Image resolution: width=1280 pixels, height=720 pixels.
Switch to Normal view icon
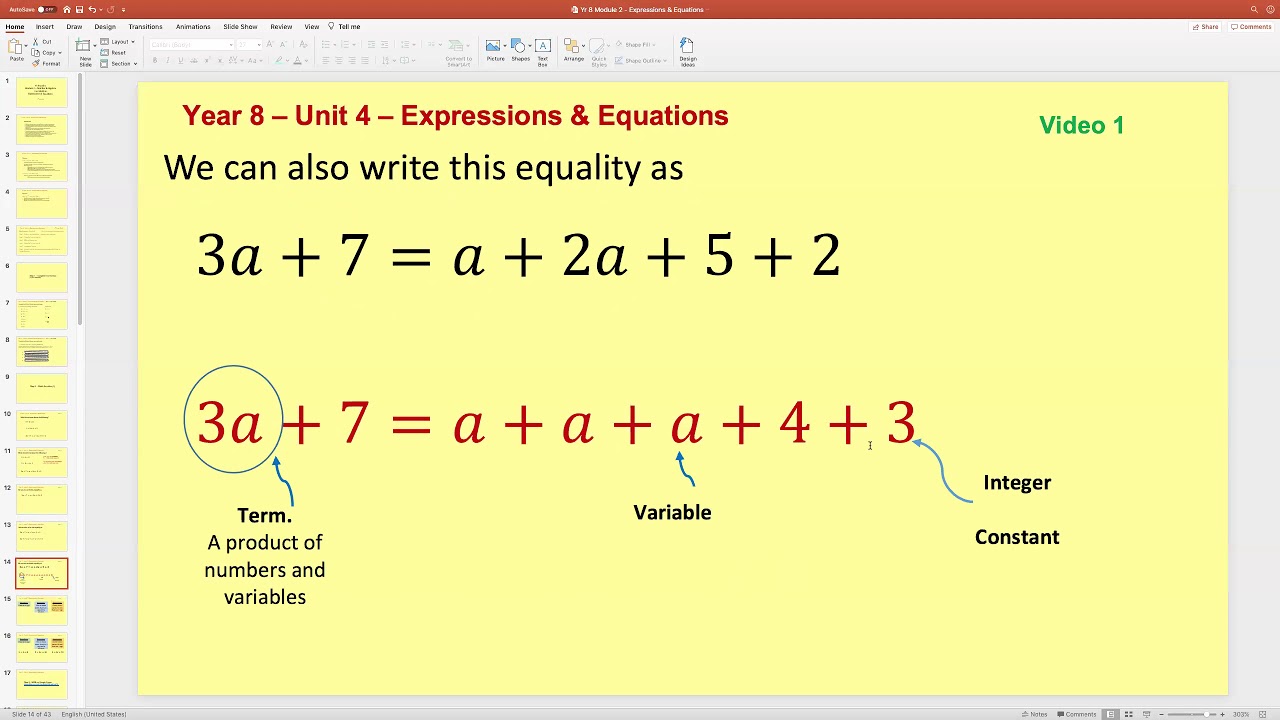[x=1111, y=714]
